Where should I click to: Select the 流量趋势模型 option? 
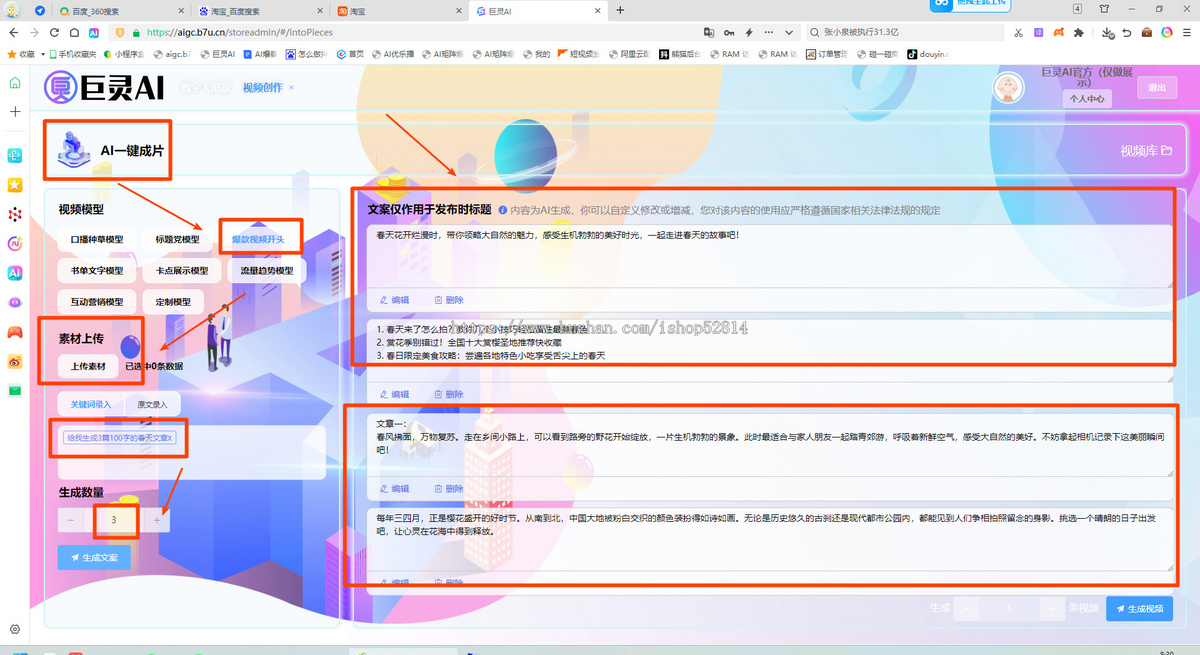coord(266,271)
